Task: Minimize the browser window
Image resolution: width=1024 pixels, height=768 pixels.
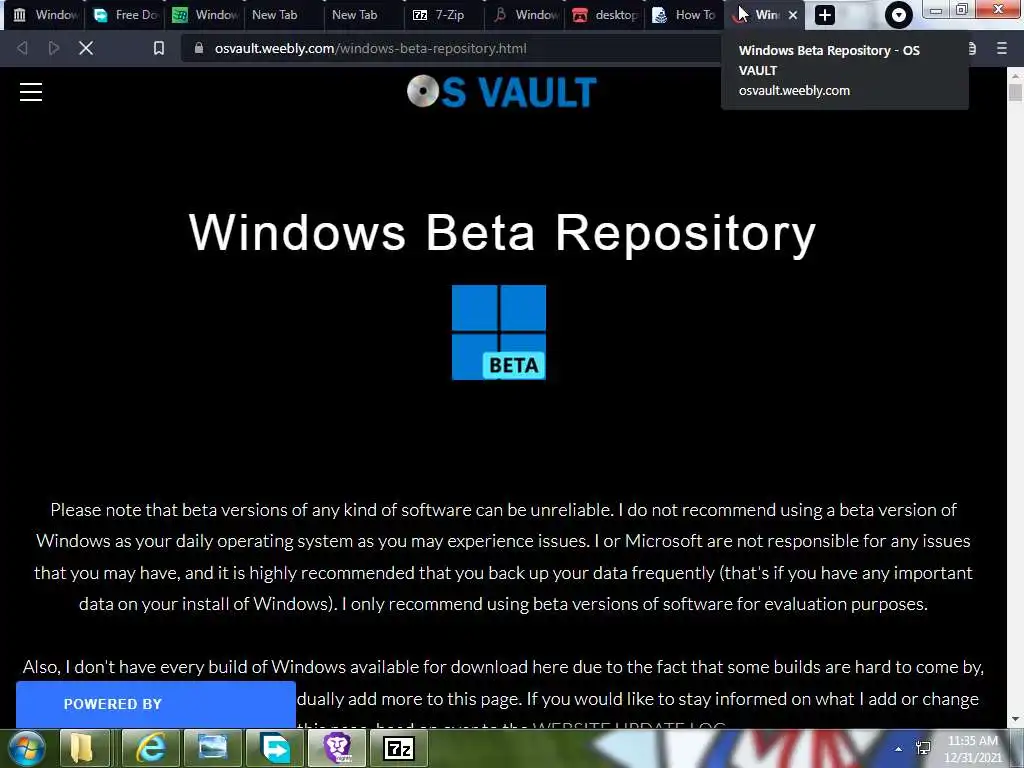Action: click(x=936, y=10)
